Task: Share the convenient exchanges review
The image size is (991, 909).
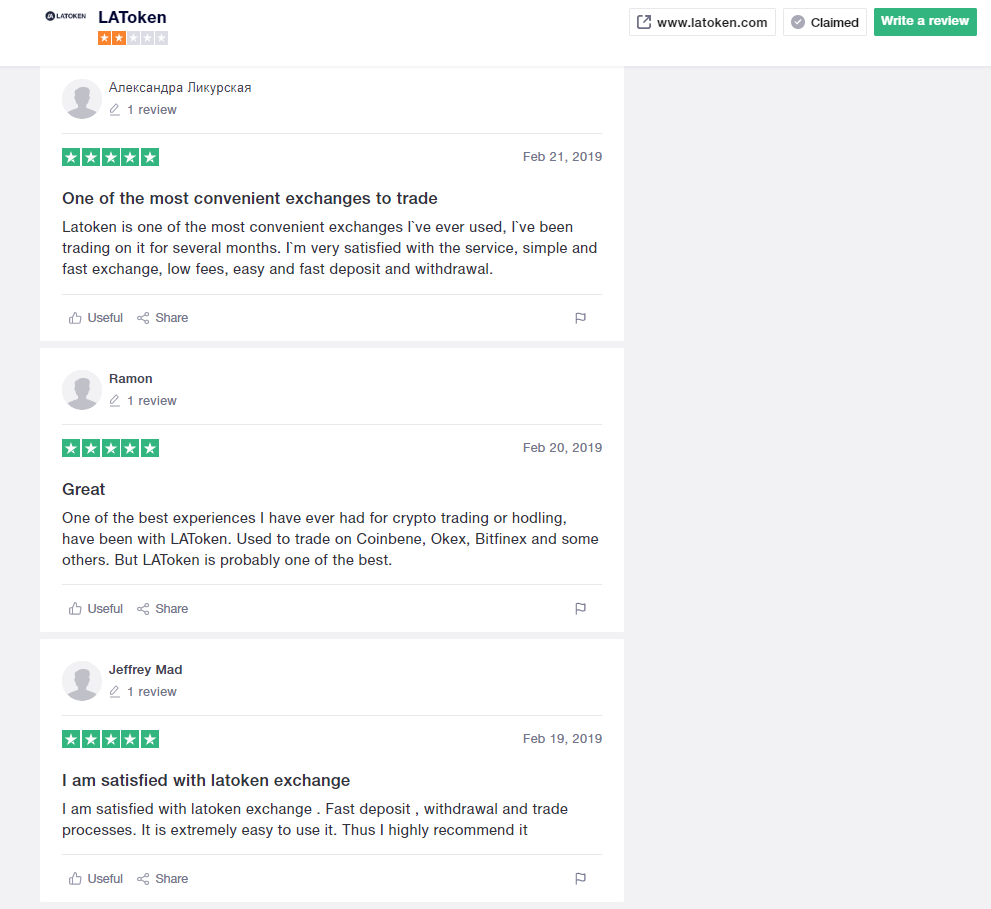Action: coord(162,318)
